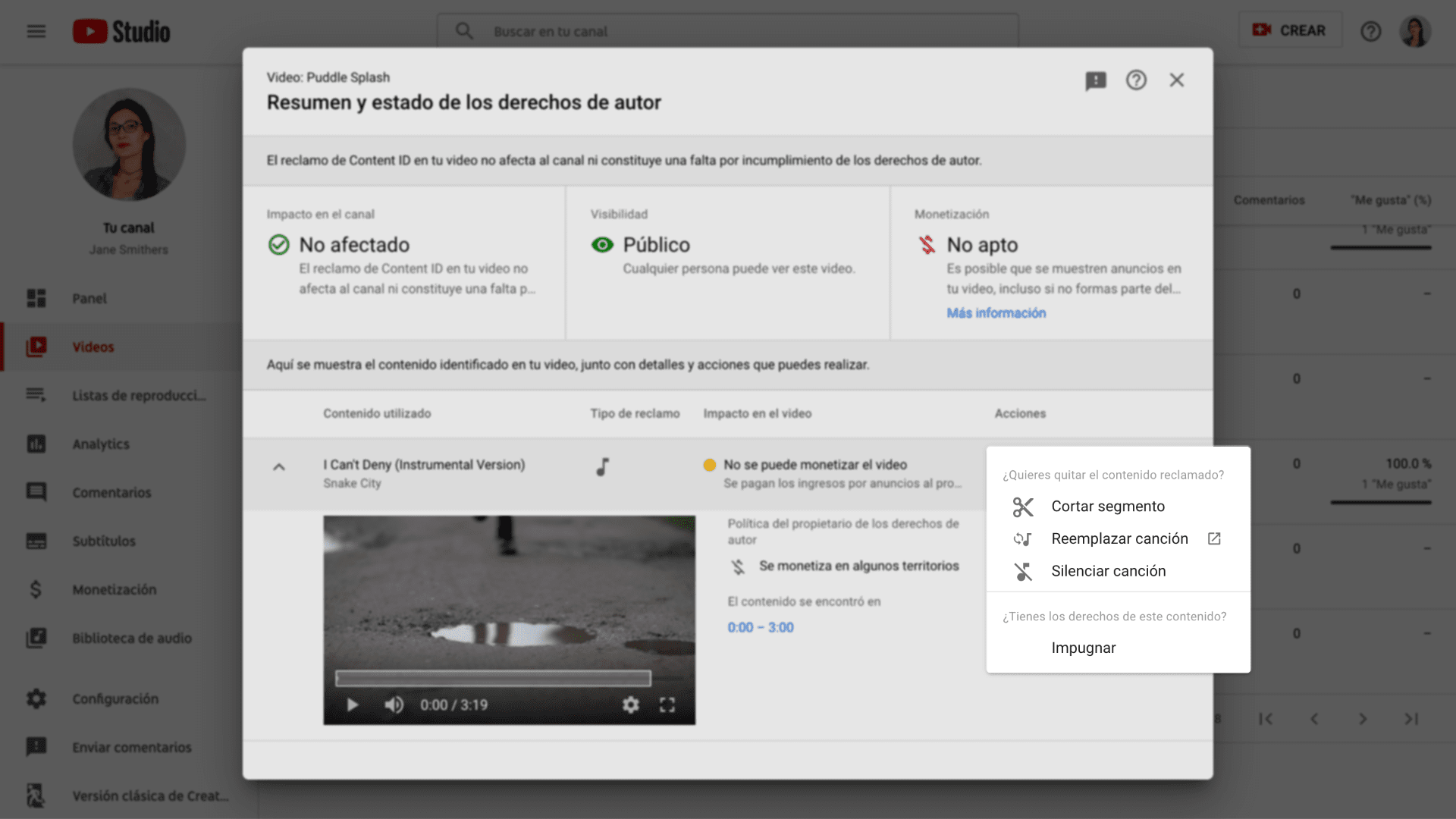The width and height of the screenshot is (1456, 819).
Task: Click the Comentarios sidebar icon
Action: [36, 492]
